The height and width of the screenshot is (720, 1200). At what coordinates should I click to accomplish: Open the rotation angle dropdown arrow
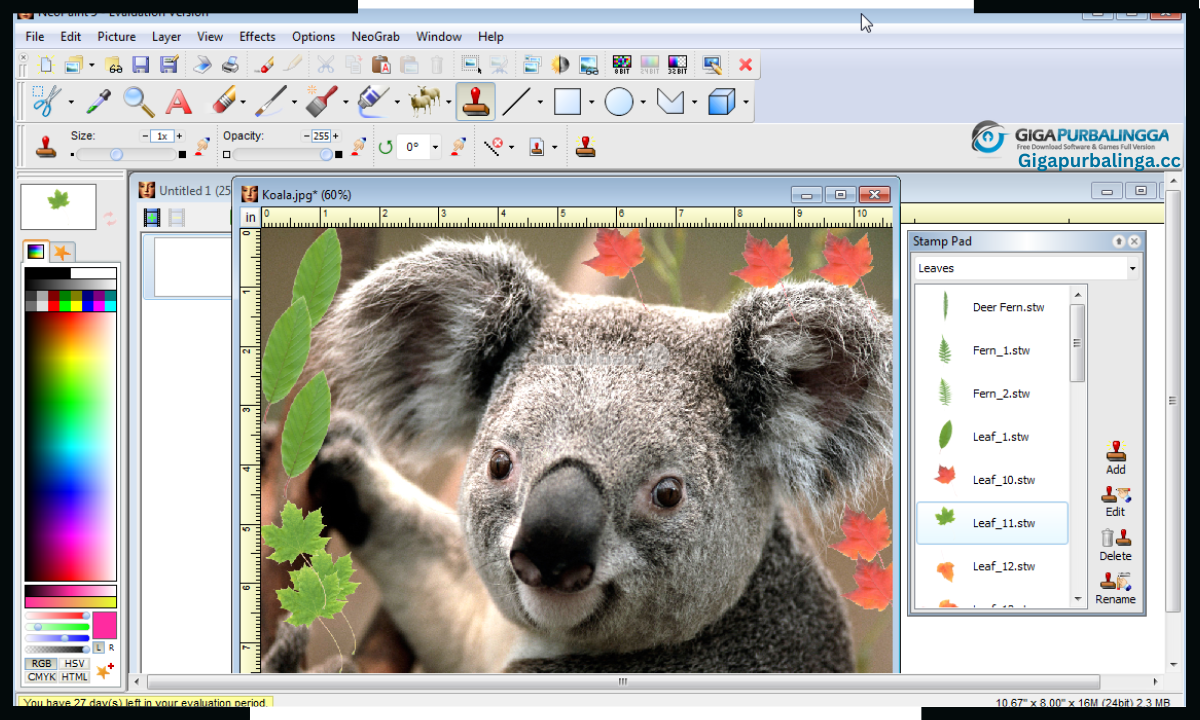point(435,147)
